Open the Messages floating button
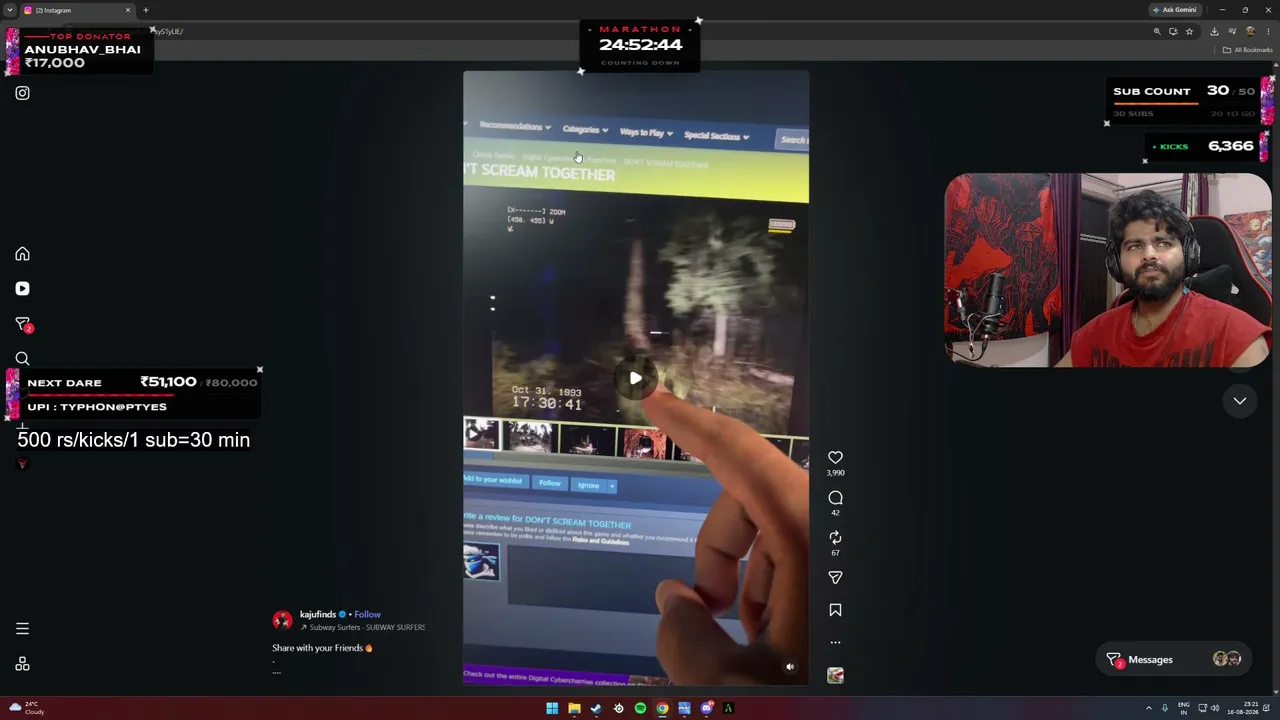This screenshot has width=1280, height=720. [x=1175, y=660]
